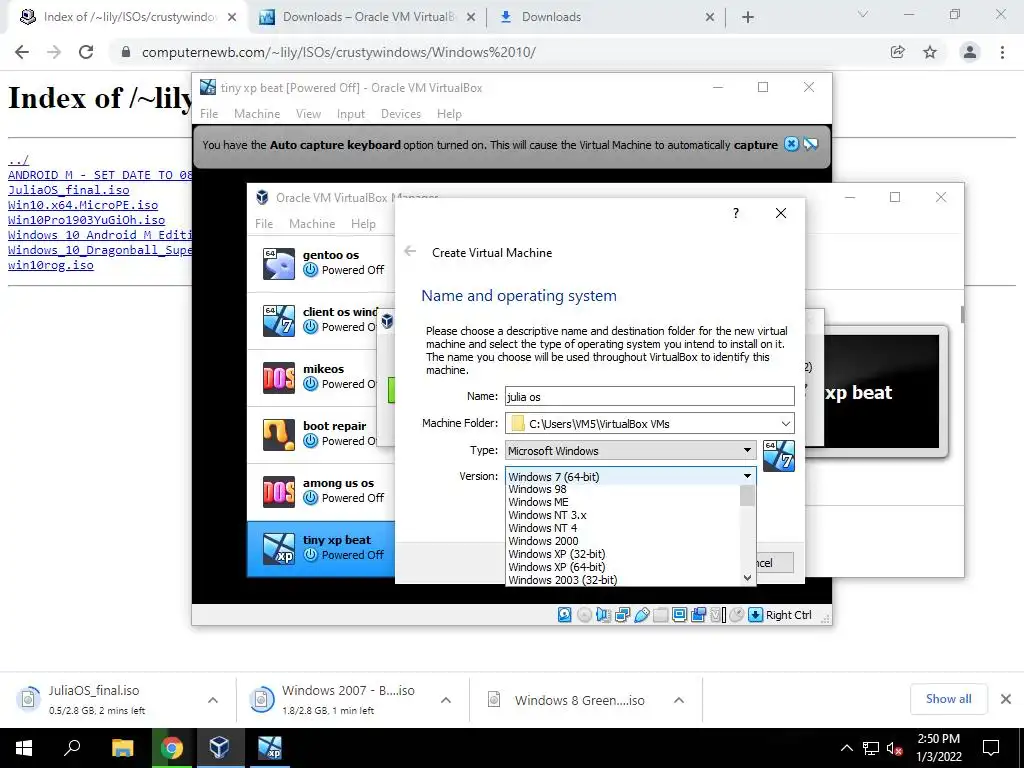Open tiny xp VM taskbar icon
This screenshot has height=768, width=1024.
click(x=269, y=748)
